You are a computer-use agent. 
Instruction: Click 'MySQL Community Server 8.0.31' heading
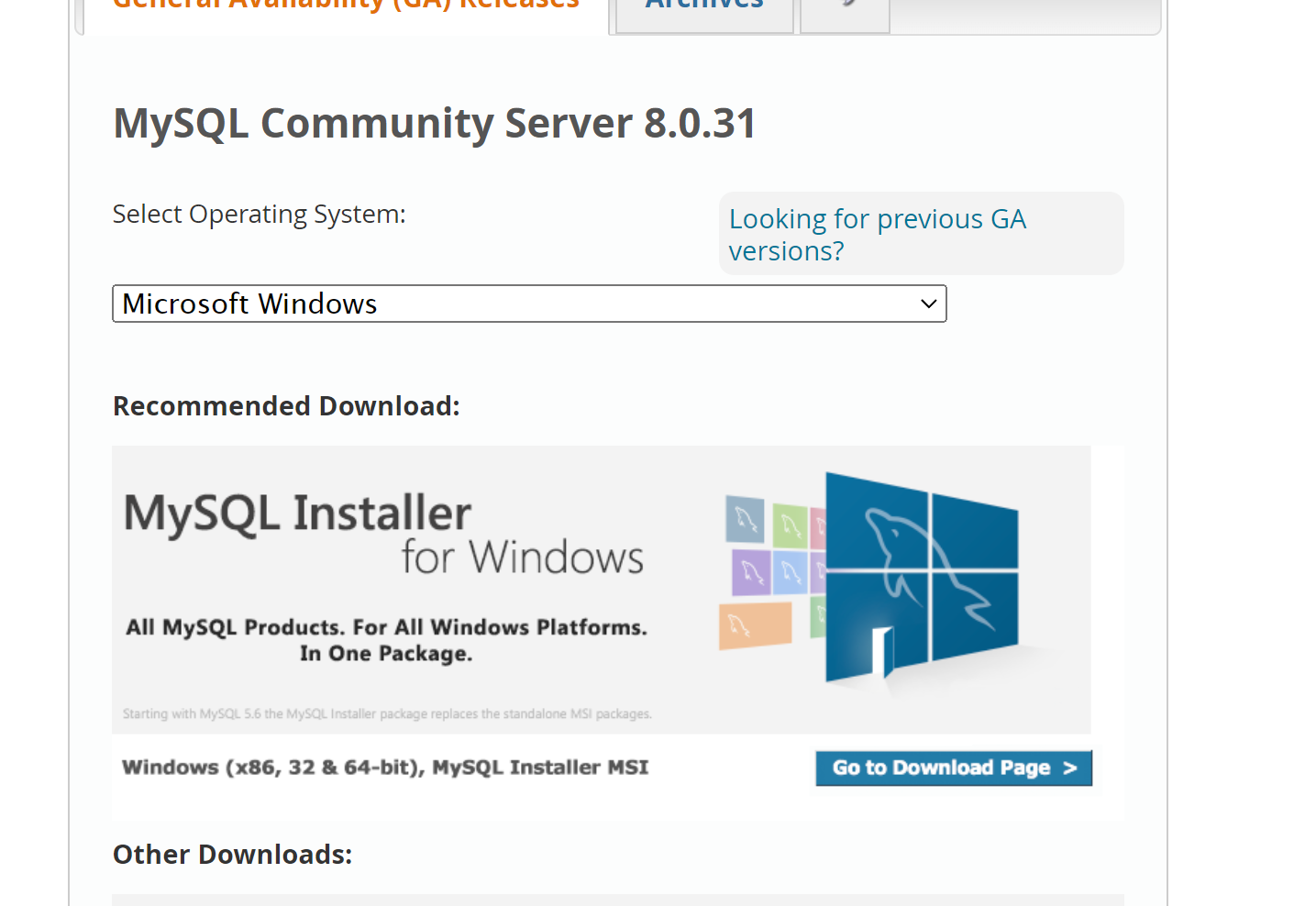click(435, 123)
